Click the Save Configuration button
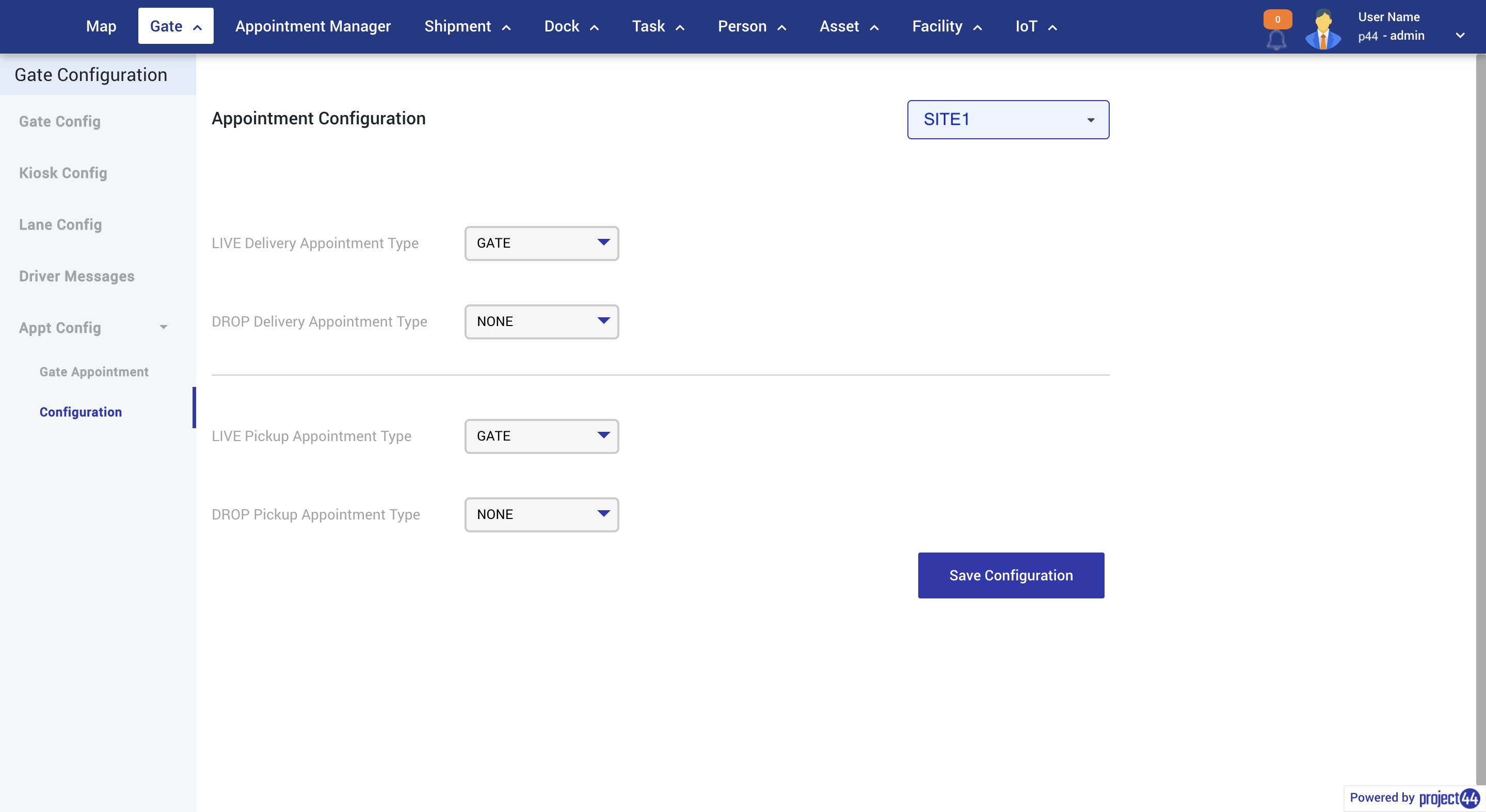Screen dimensions: 1486x812 (x=1011, y=575)
